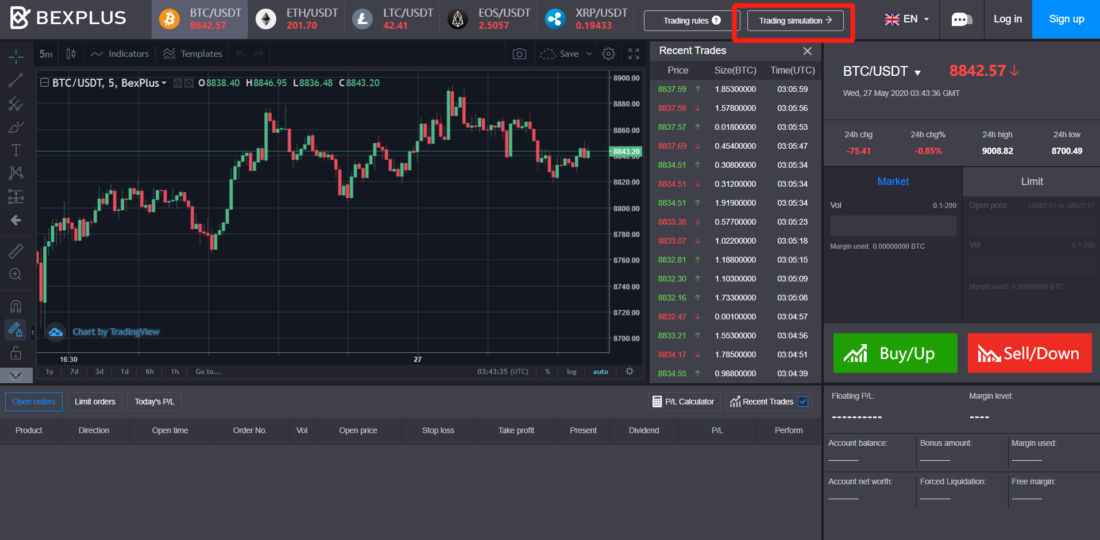The image size is (1100, 540).
Task: Collapse the BTC/USDT chart legend
Action: [45, 83]
